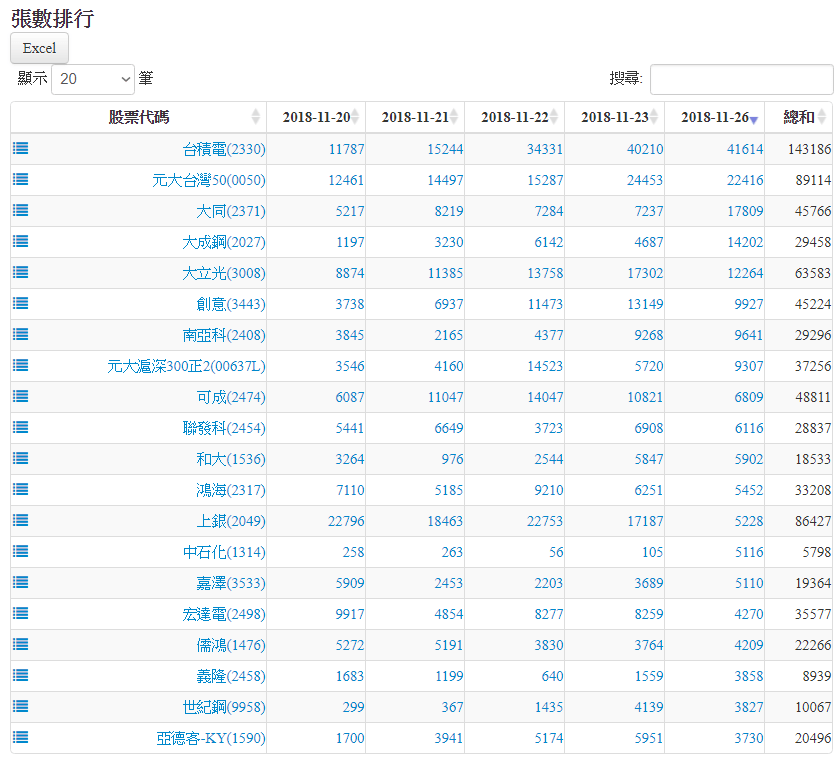
Task: Click list icon beside 大立光(3008) row
Action: pyautogui.click(x=21, y=272)
